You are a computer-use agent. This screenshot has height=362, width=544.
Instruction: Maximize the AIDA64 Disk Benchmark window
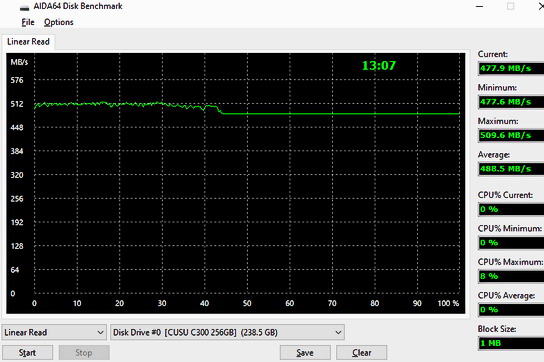pyautogui.click(x=510, y=6)
